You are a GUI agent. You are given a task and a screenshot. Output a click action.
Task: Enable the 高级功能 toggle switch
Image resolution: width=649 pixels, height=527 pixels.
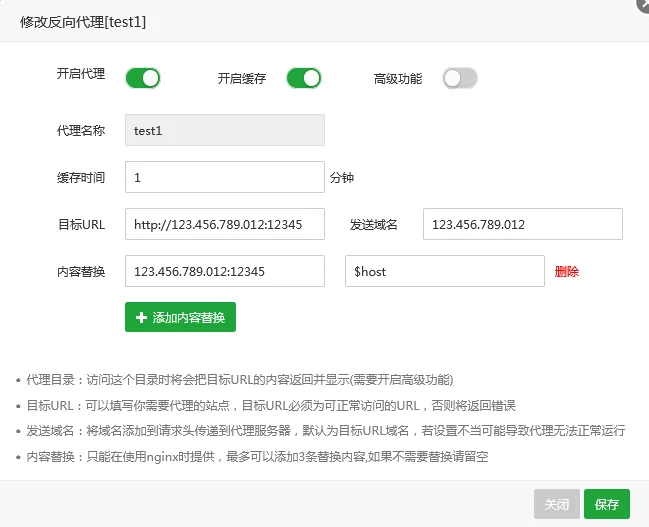pyautogui.click(x=460, y=78)
